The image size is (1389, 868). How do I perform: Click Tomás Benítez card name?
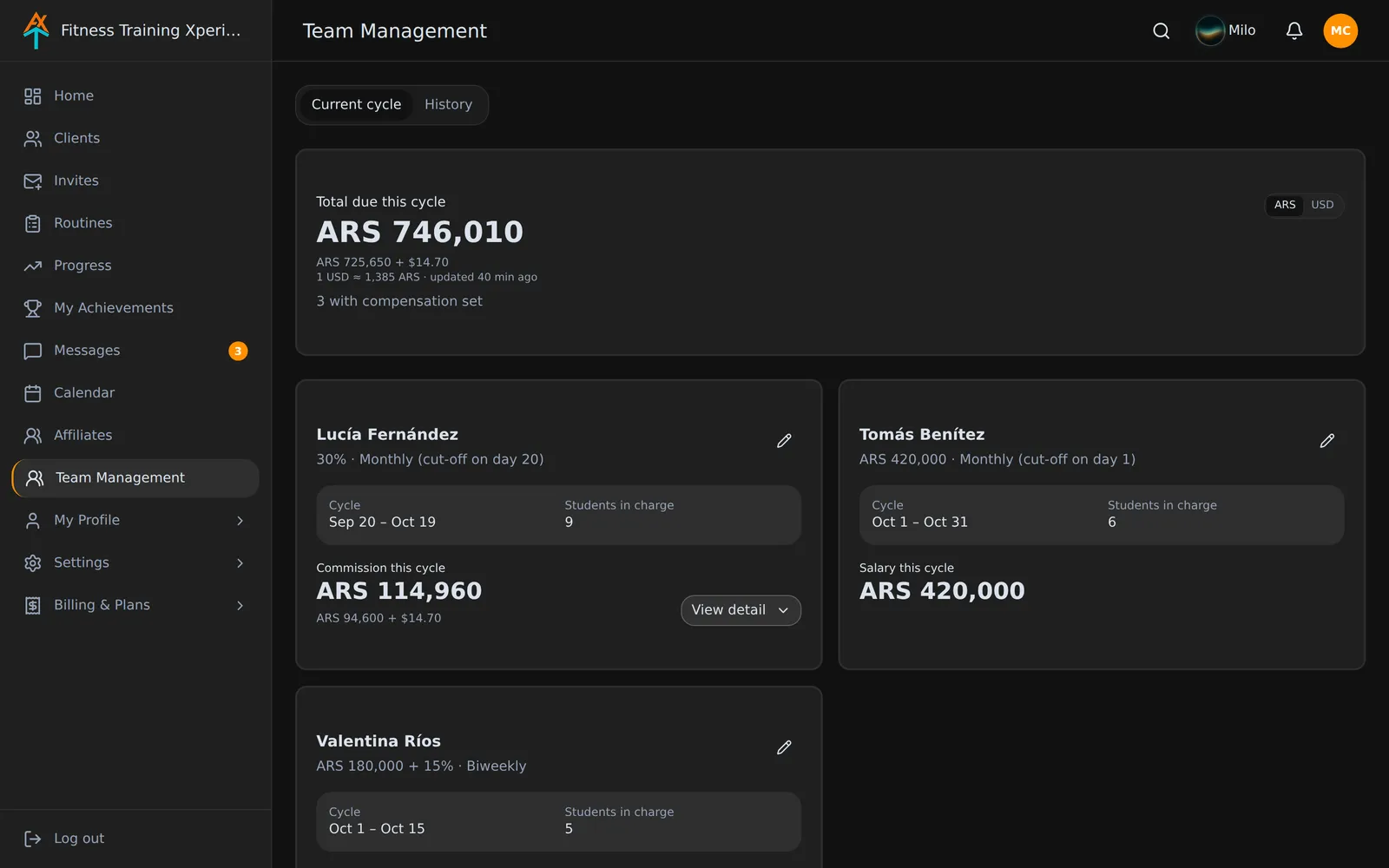(922, 434)
